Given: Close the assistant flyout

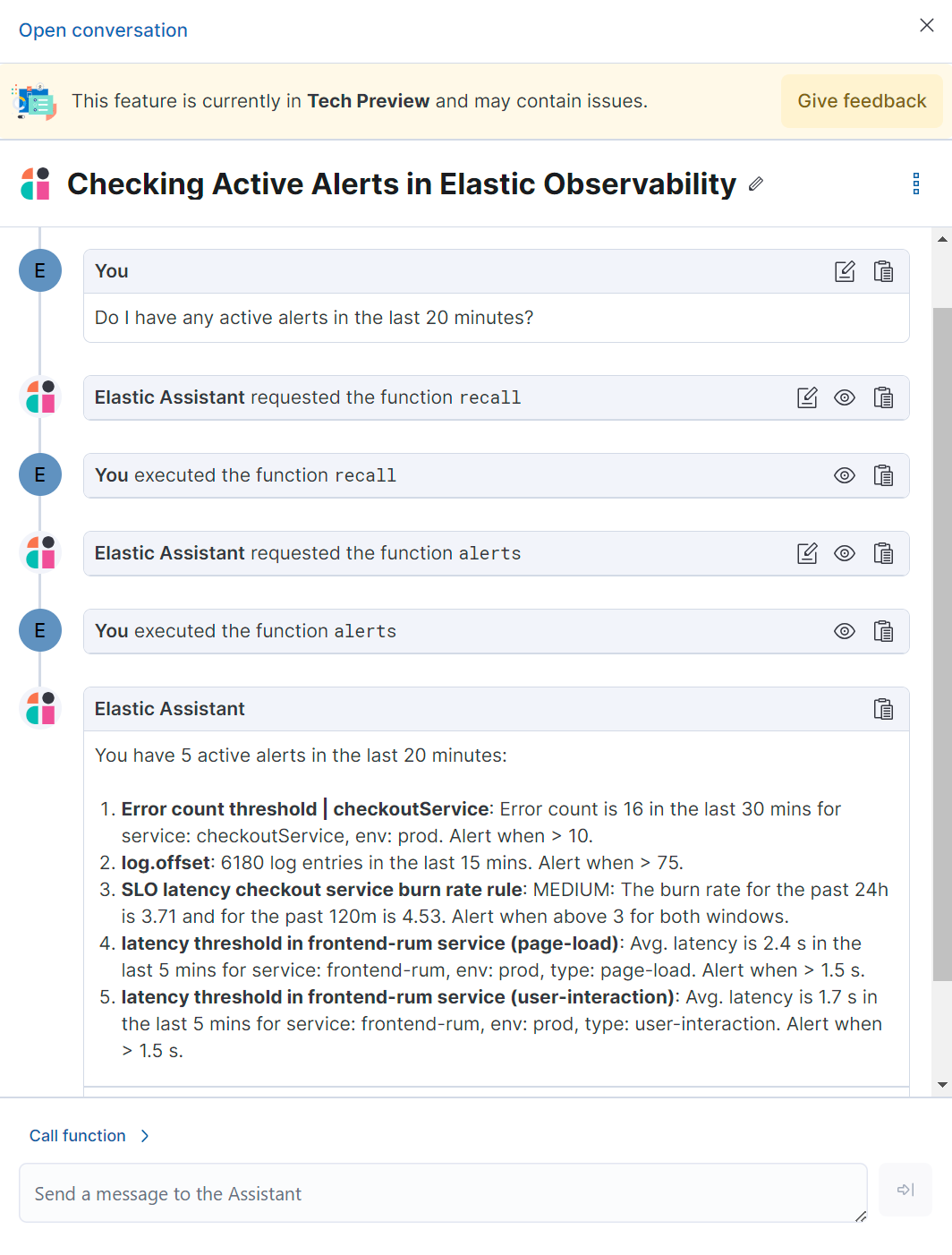Looking at the screenshot, I should pyautogui.click(x=926, y=25).
